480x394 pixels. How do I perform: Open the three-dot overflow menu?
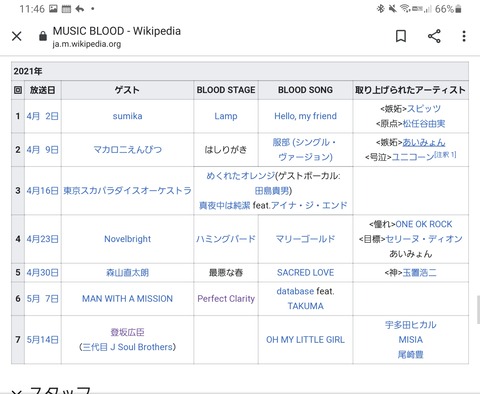464,36
